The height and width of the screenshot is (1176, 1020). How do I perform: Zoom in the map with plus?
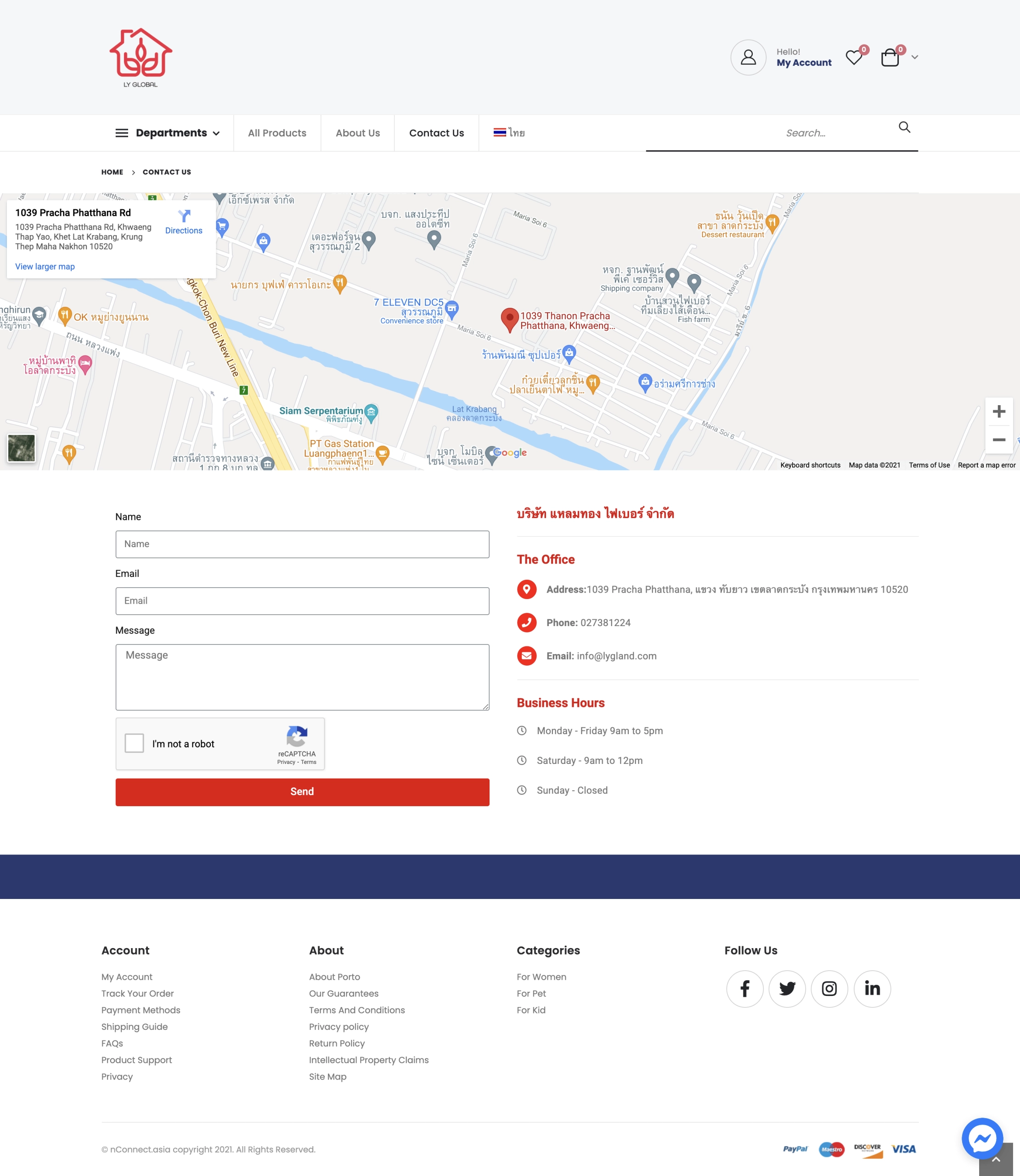click(x=998, y=412)
